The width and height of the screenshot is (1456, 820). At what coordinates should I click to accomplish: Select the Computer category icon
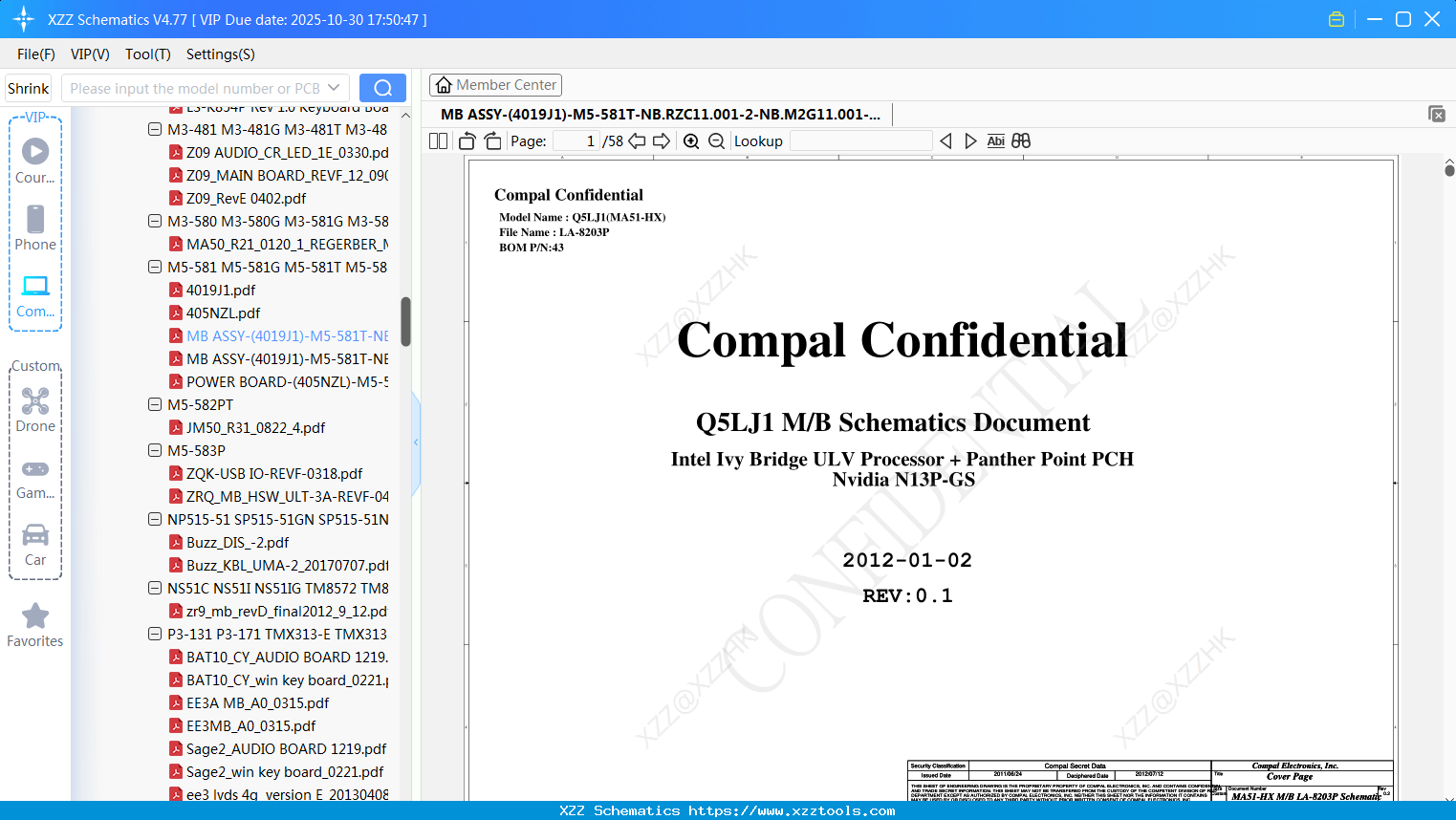[35, 295]
